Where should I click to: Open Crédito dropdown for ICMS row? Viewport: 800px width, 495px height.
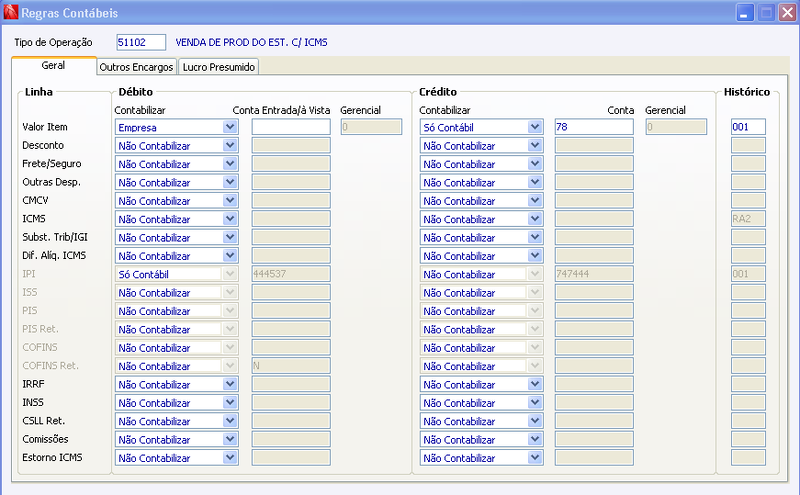535,219
